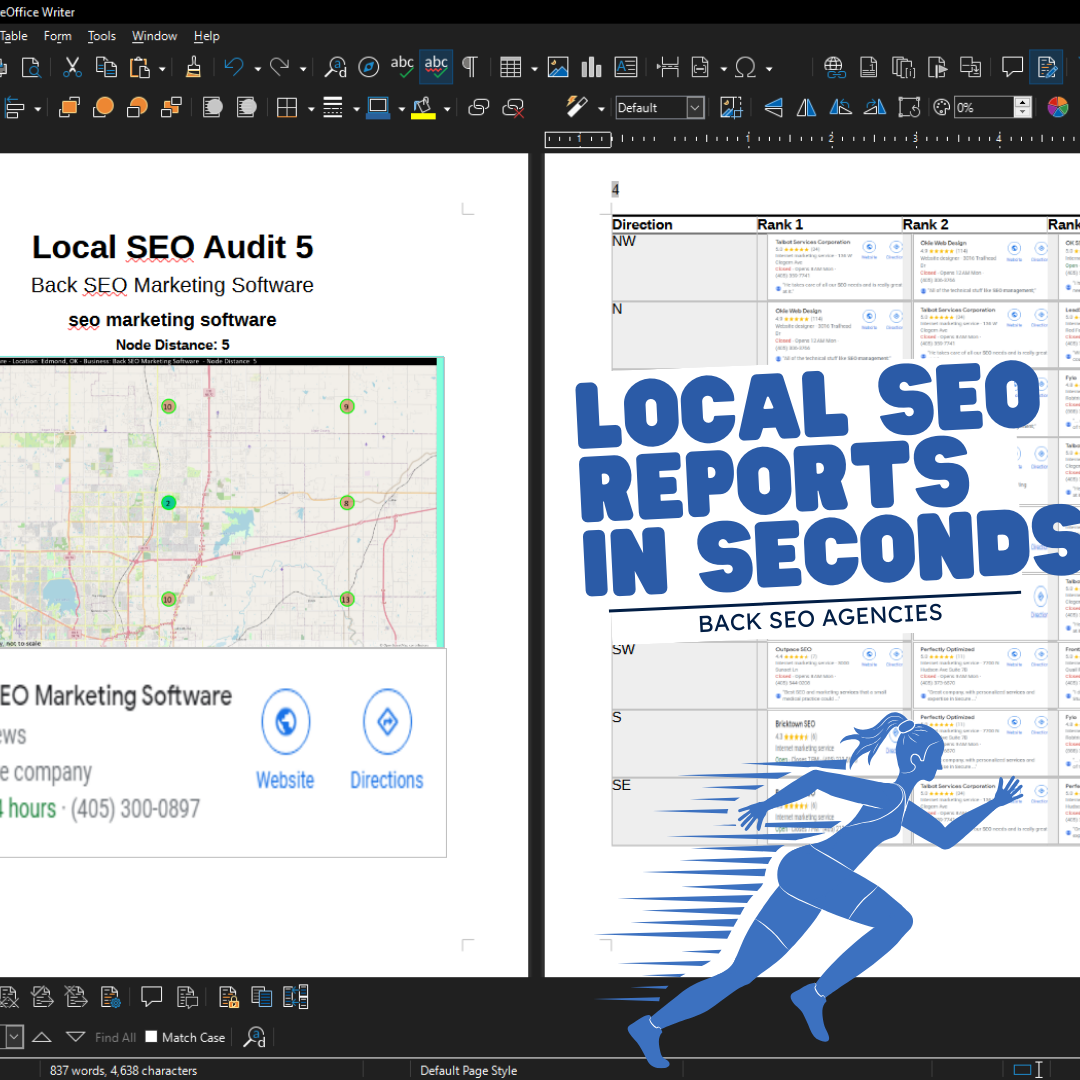Click the blue Border Color swatch
This screenshot has width=1080, height=1080.
[x=377, y=107]
